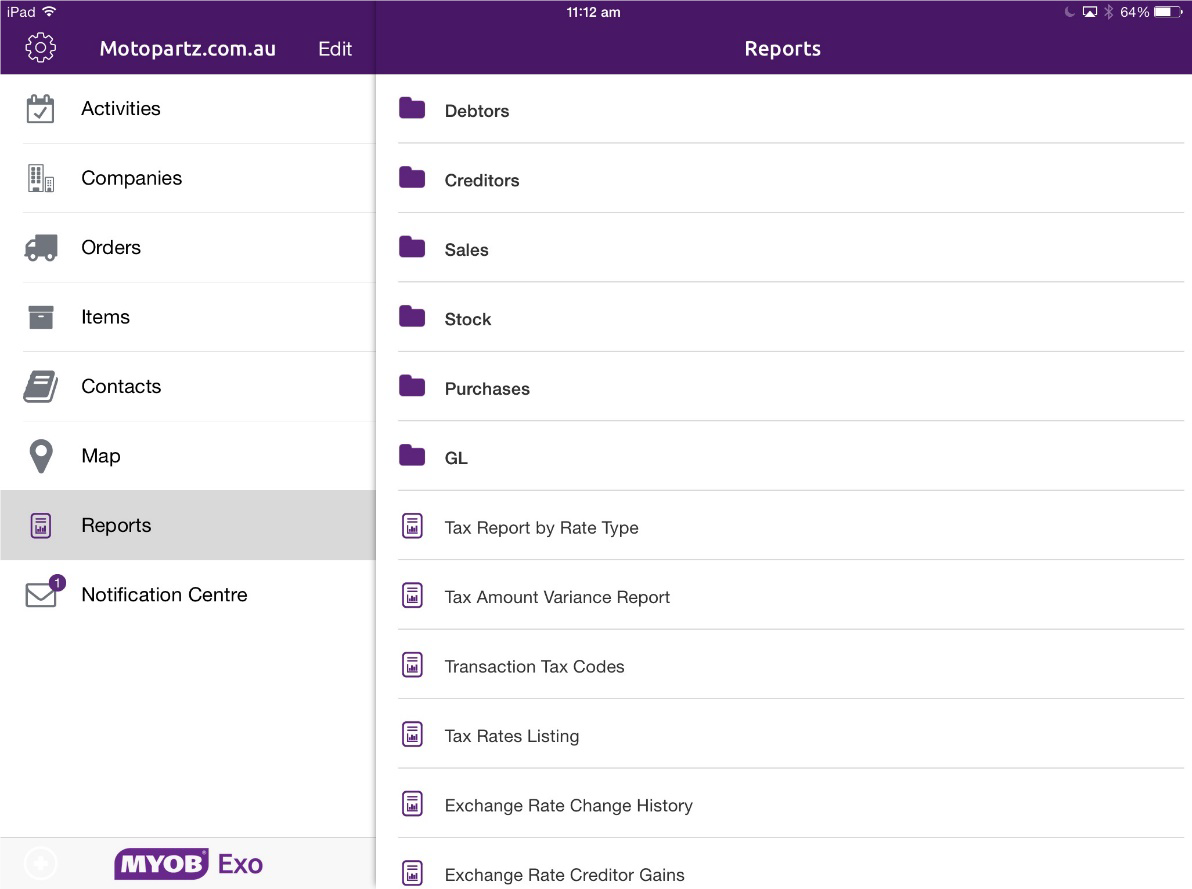
Task: Open the settings gear icon
Action: (40, 48)
